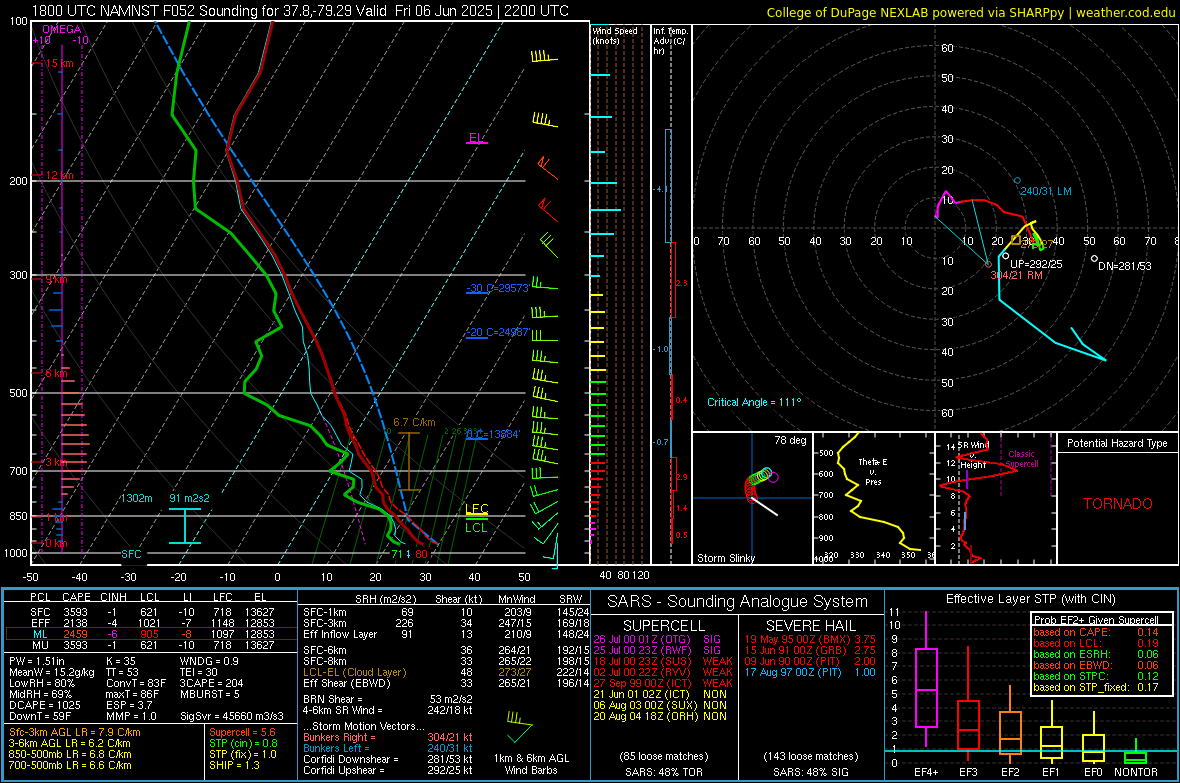The width and height of the screenshot is (1180, 783).
Task: Click the '240/31 LM' storm motion label
Action: (1045, 191)
